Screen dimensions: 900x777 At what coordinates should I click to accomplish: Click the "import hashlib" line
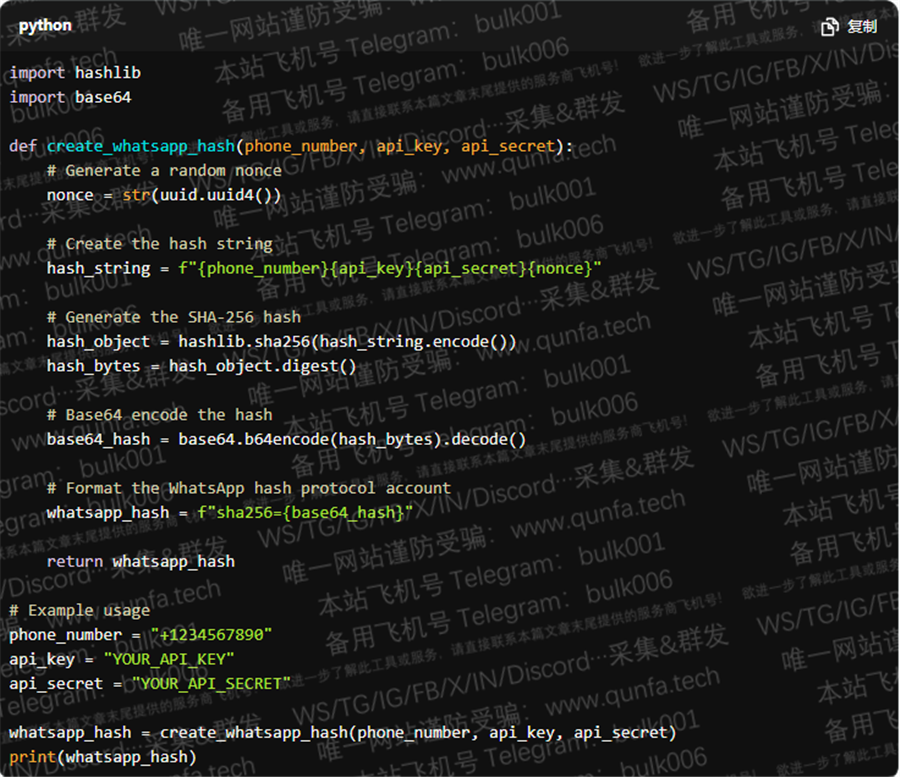pyautogui.click(x=75, y=73)
